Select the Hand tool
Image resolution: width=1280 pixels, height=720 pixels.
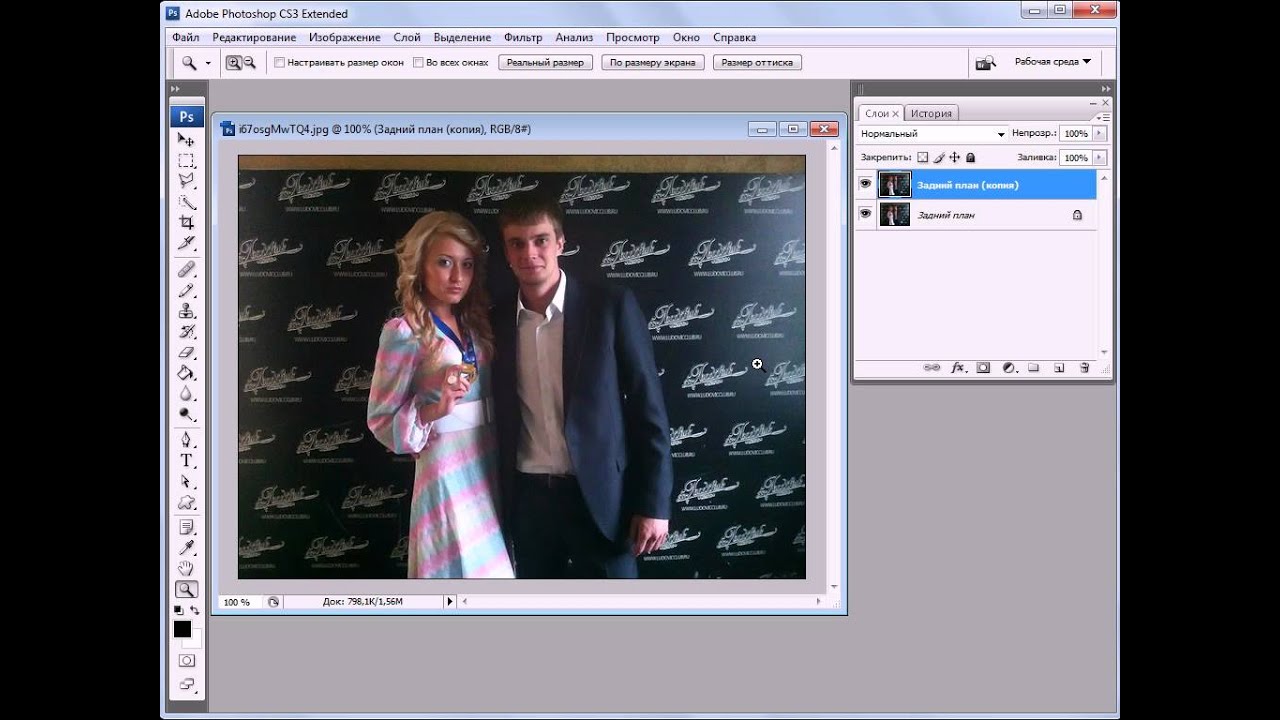(x=187, y=569)
